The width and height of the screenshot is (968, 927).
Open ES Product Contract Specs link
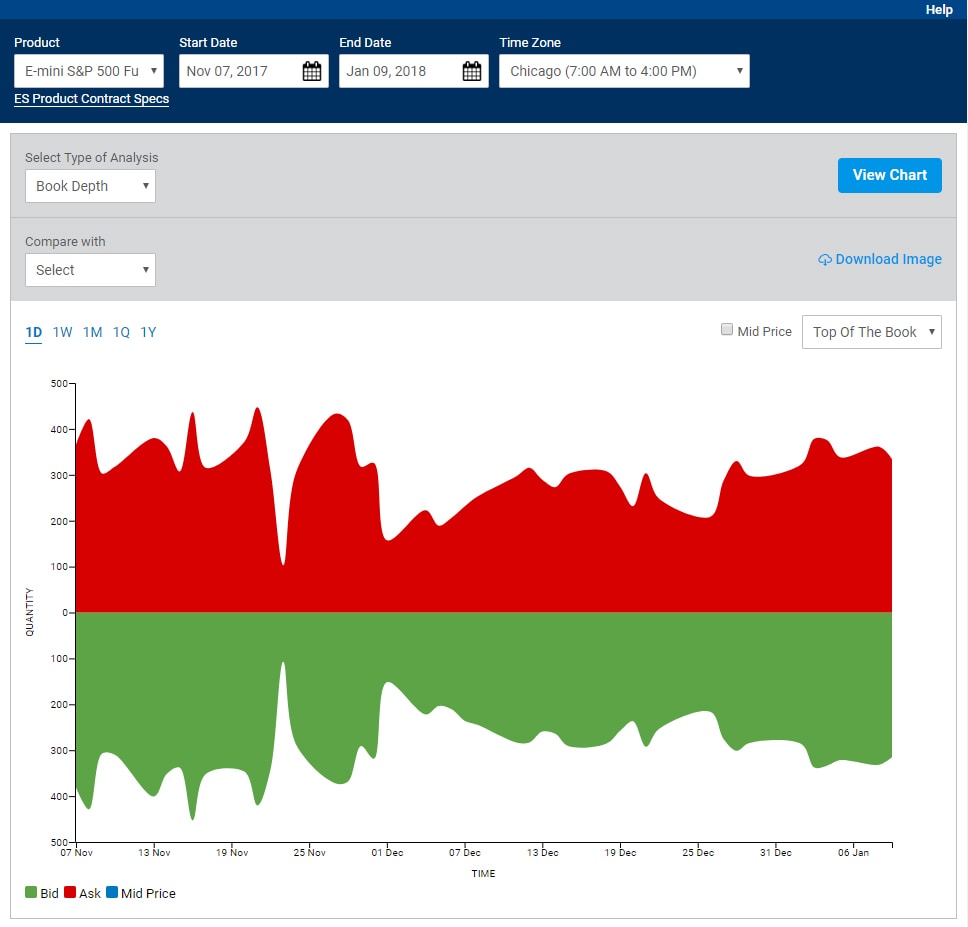[x=91, y=99]
